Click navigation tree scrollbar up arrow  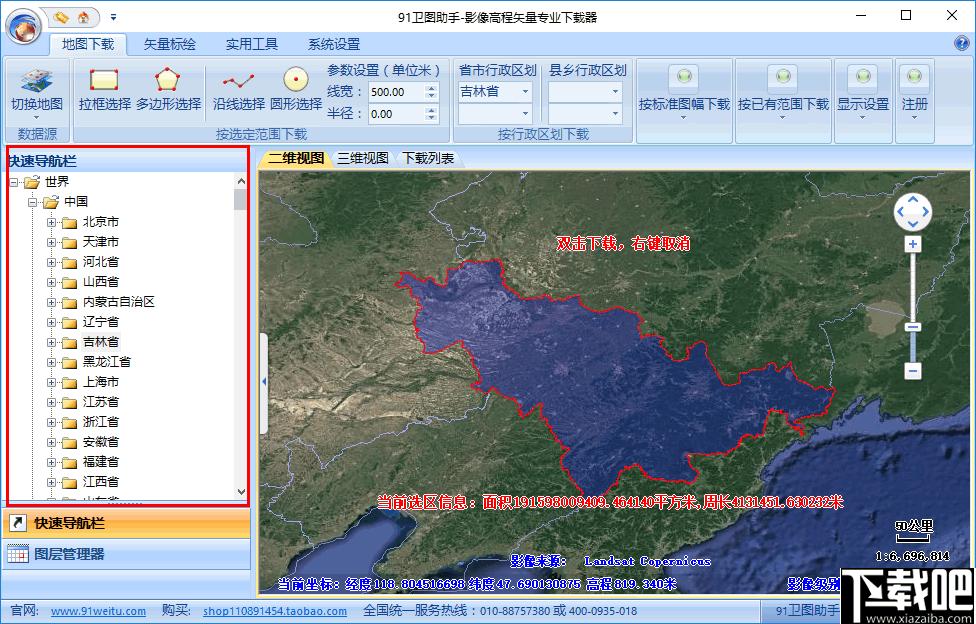click(242, 181)
